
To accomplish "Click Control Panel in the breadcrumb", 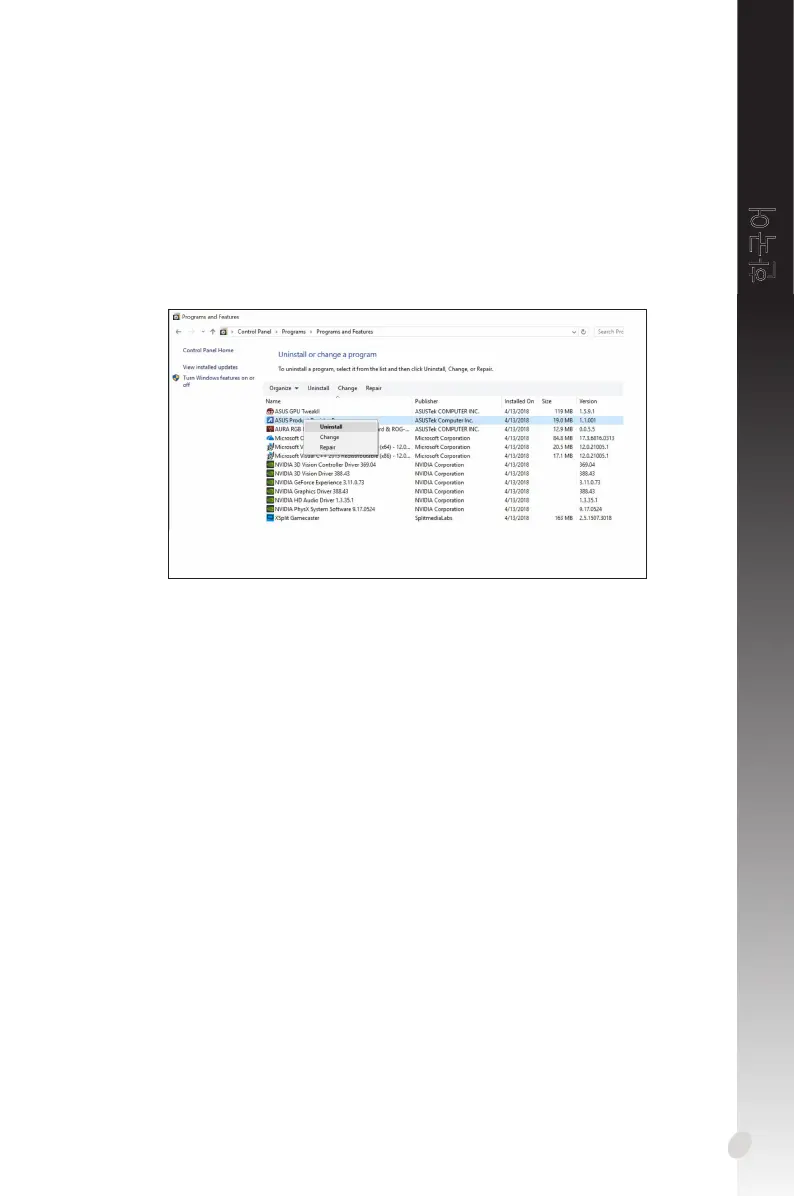I will click(x=254, y=332).
